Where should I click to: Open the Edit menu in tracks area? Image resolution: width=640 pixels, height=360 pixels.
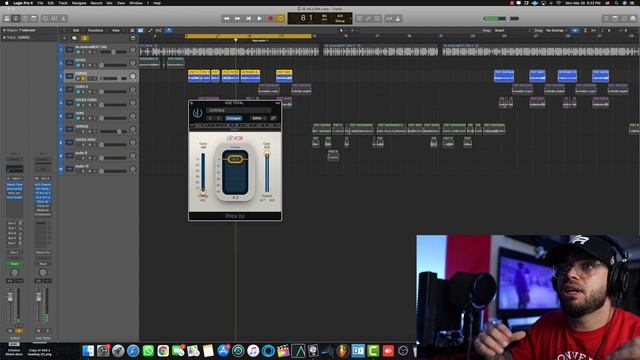click(76, 30)
